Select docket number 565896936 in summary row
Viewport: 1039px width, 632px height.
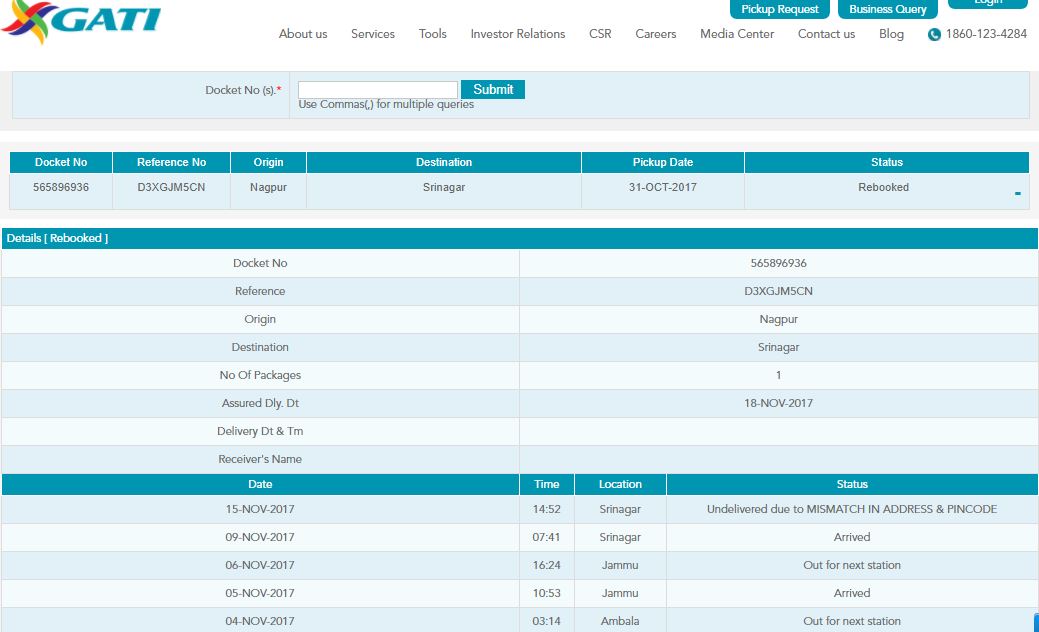[x=61, y=187]
